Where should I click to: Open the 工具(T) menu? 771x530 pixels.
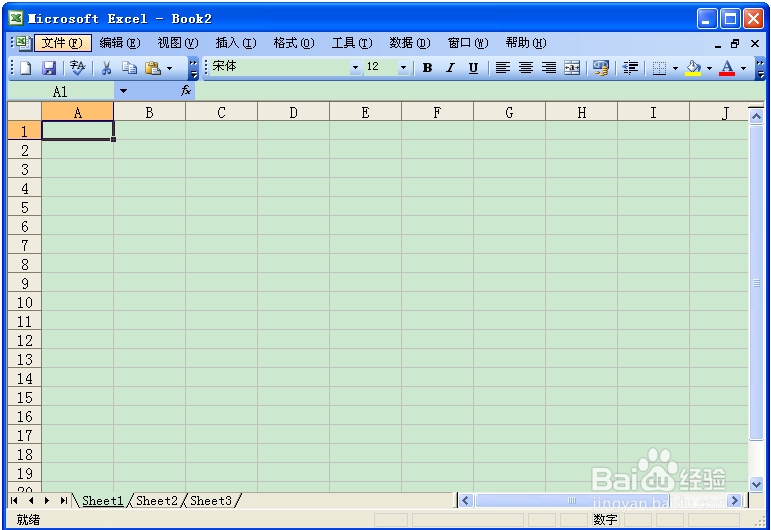pyautogui.click(x=352, y=43)
